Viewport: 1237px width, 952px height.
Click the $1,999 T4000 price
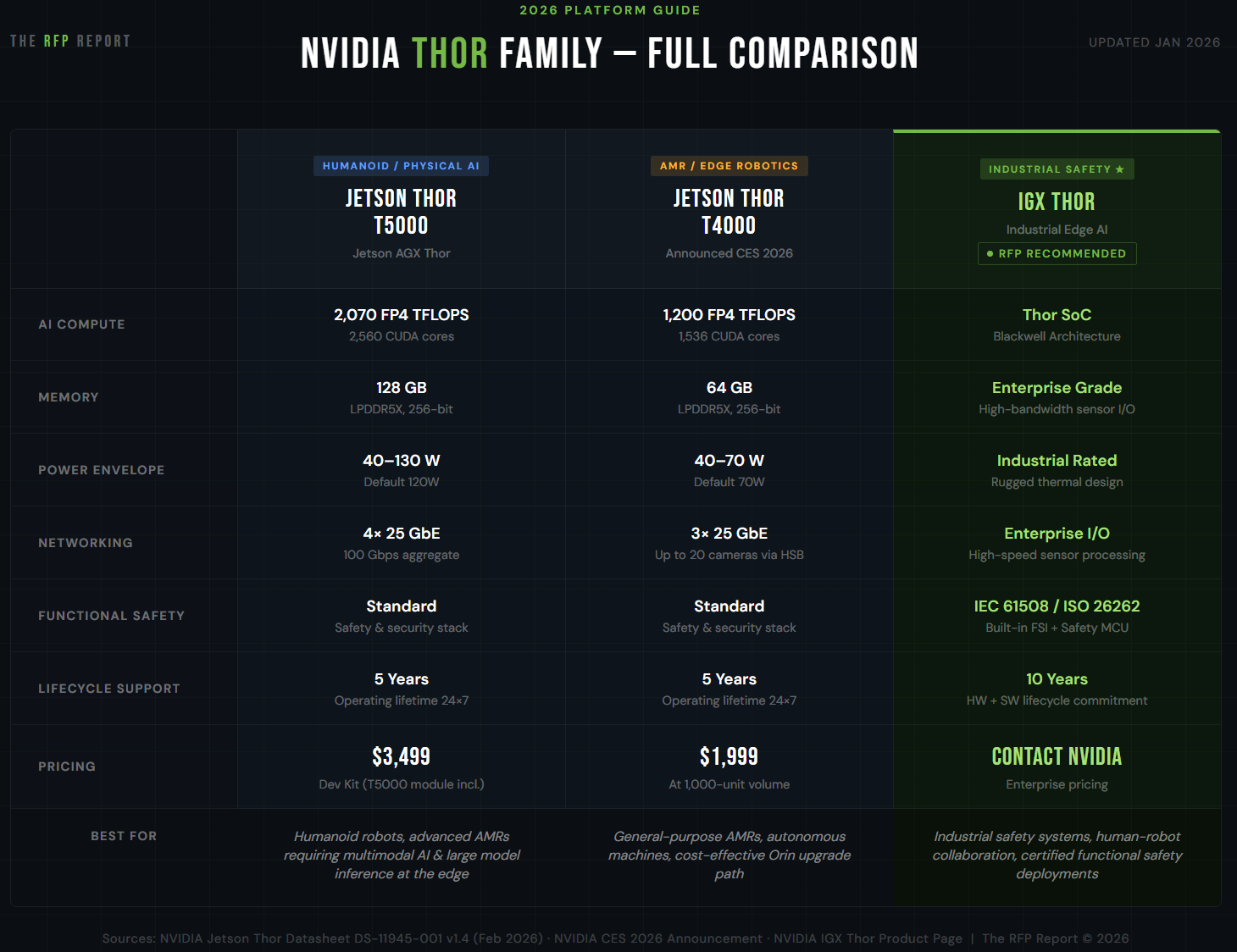(729, 756)
